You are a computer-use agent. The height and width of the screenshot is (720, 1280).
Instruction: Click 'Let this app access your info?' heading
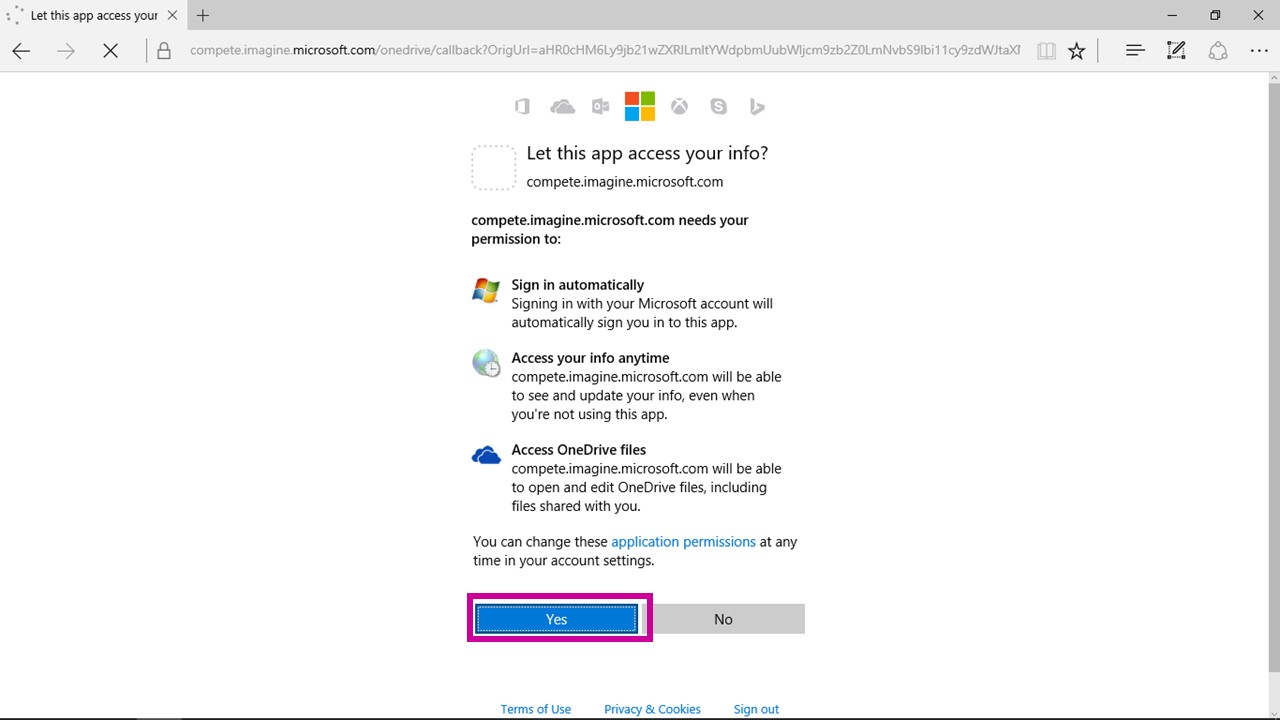click(647, 153)
